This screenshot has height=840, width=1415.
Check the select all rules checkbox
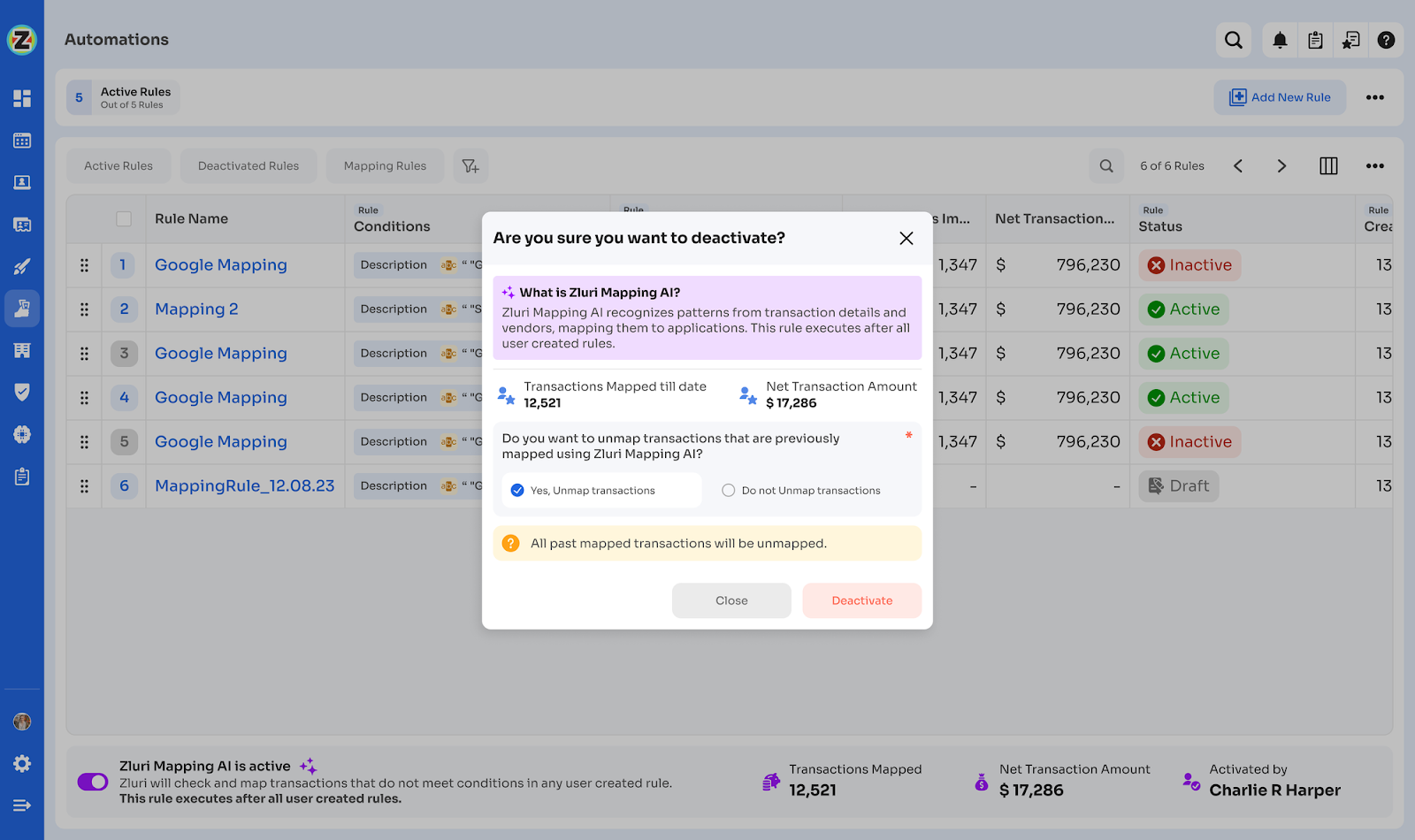coord(124,218)
